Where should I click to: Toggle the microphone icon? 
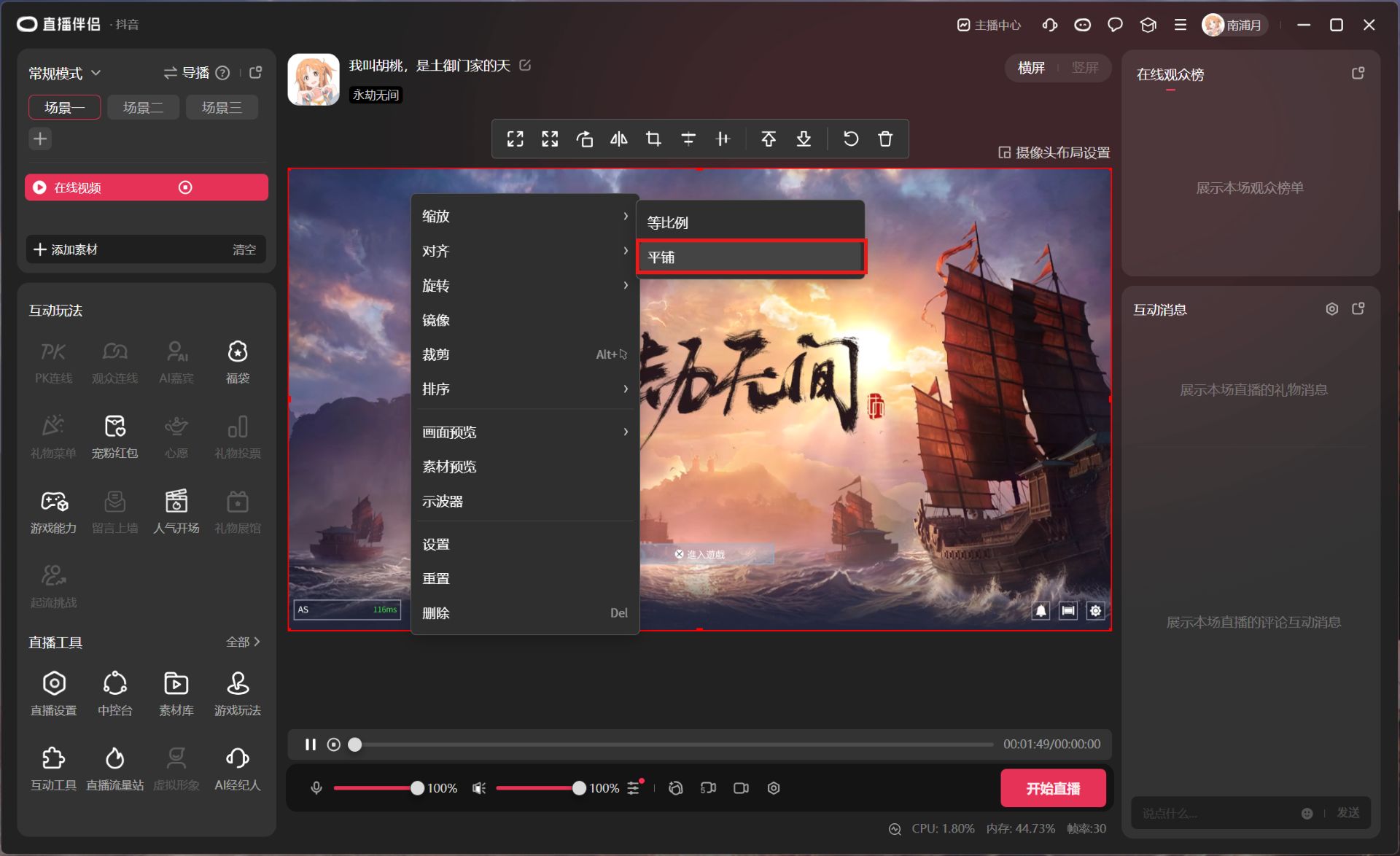316,788
